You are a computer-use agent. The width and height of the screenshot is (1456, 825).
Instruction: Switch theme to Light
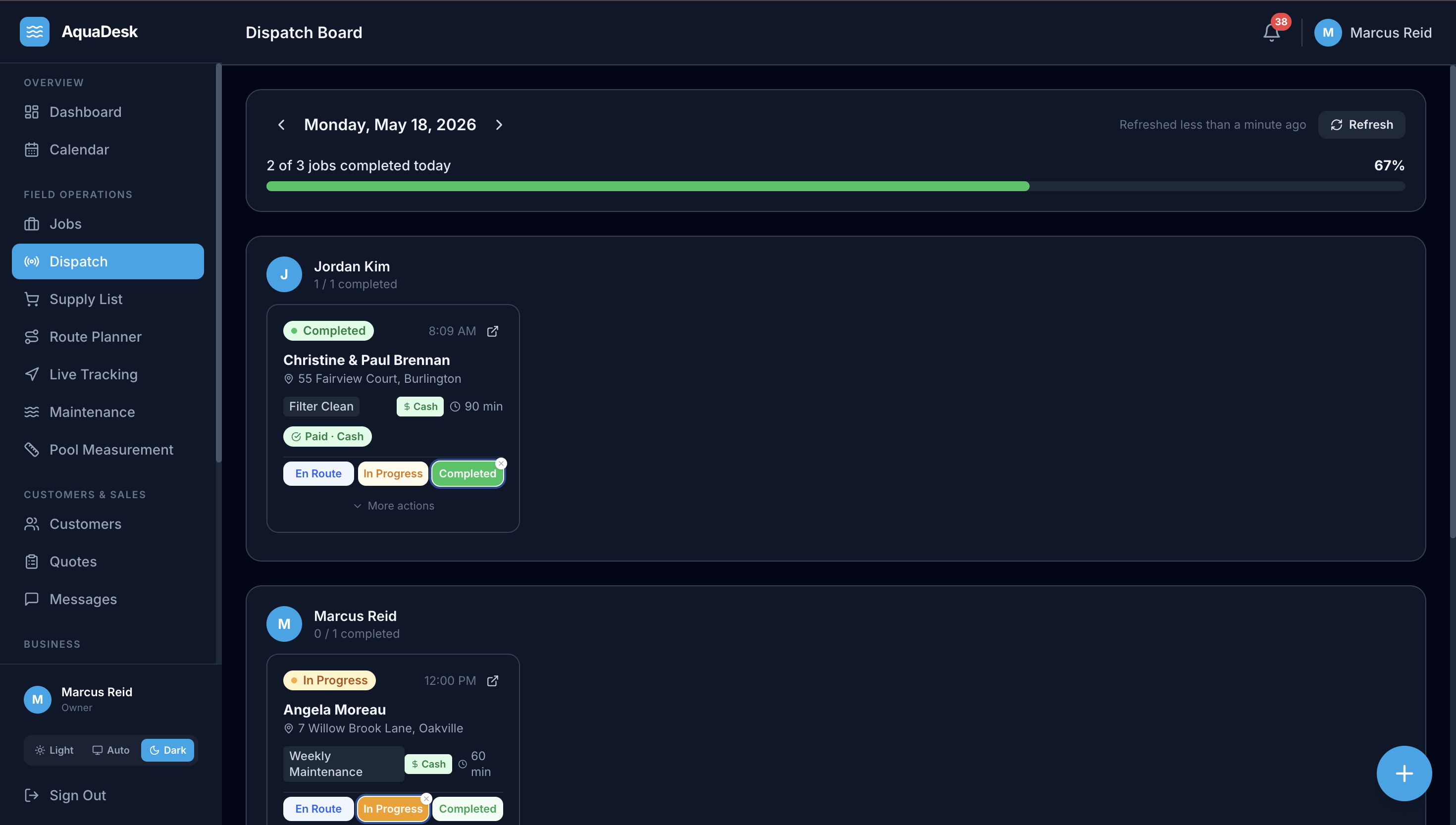pos(54,750)
